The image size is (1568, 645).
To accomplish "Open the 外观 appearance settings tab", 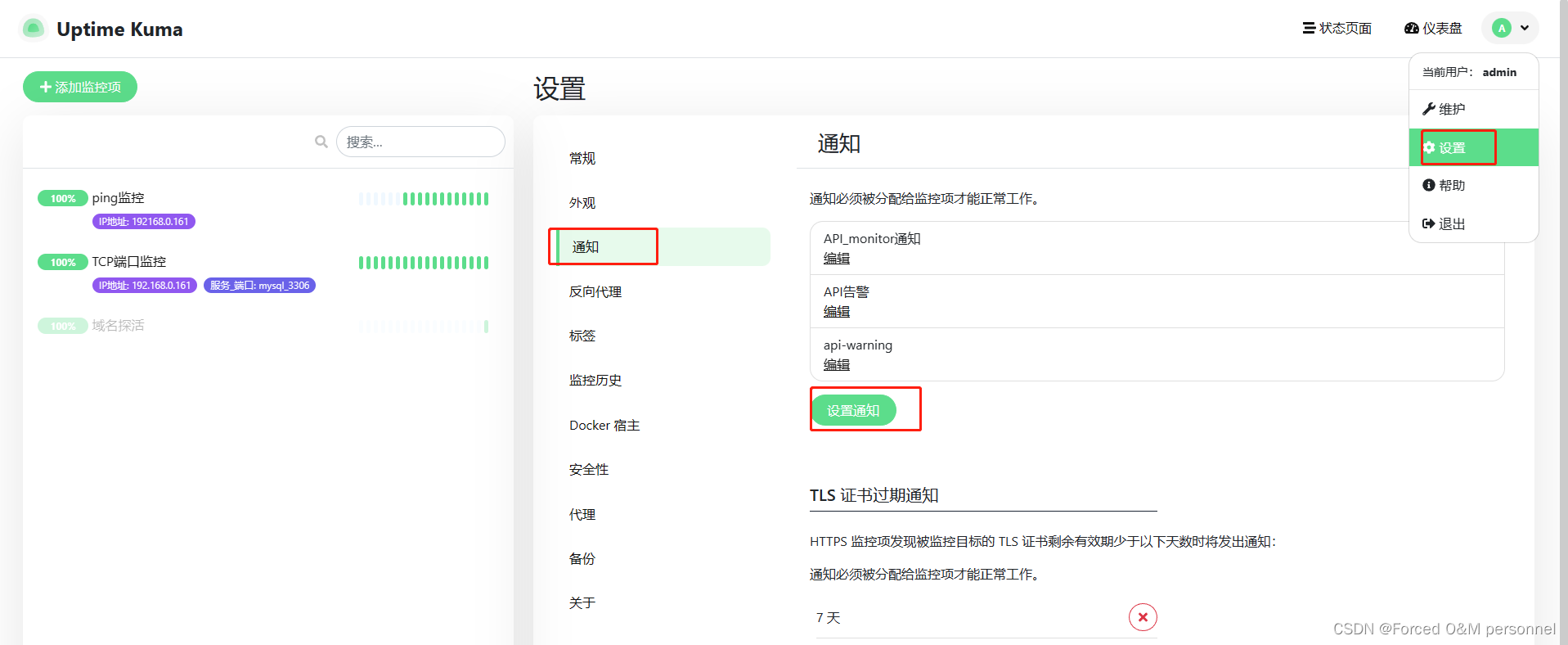I will [662, 203].
